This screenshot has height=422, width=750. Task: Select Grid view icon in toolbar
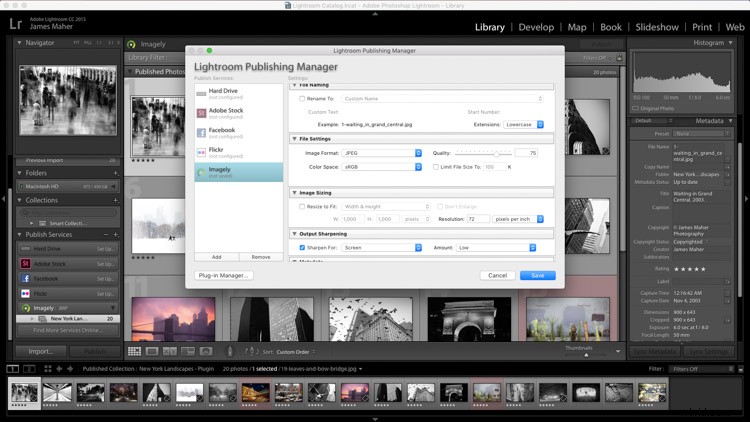coord(134,352)
